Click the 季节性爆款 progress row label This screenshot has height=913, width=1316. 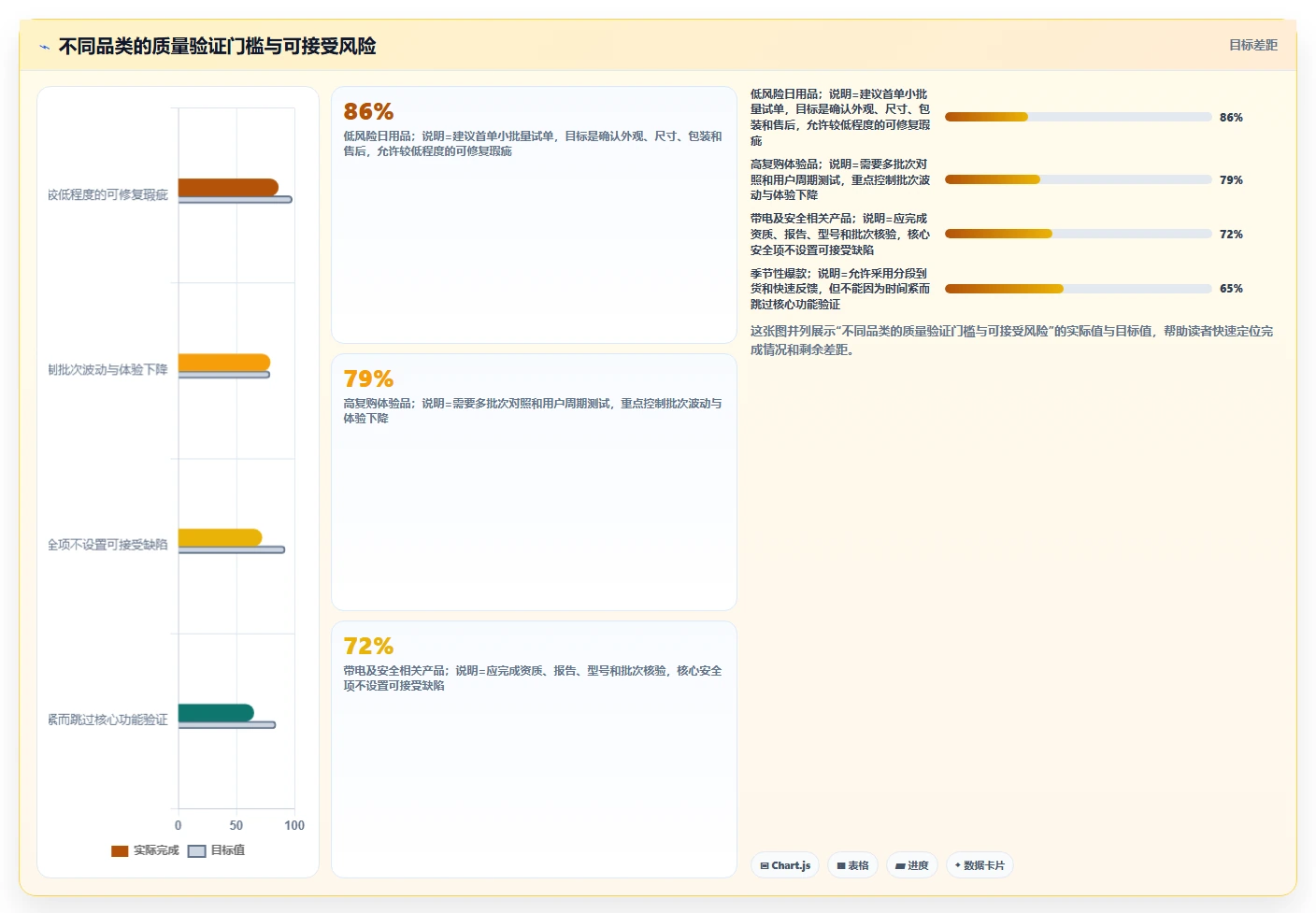840,289
